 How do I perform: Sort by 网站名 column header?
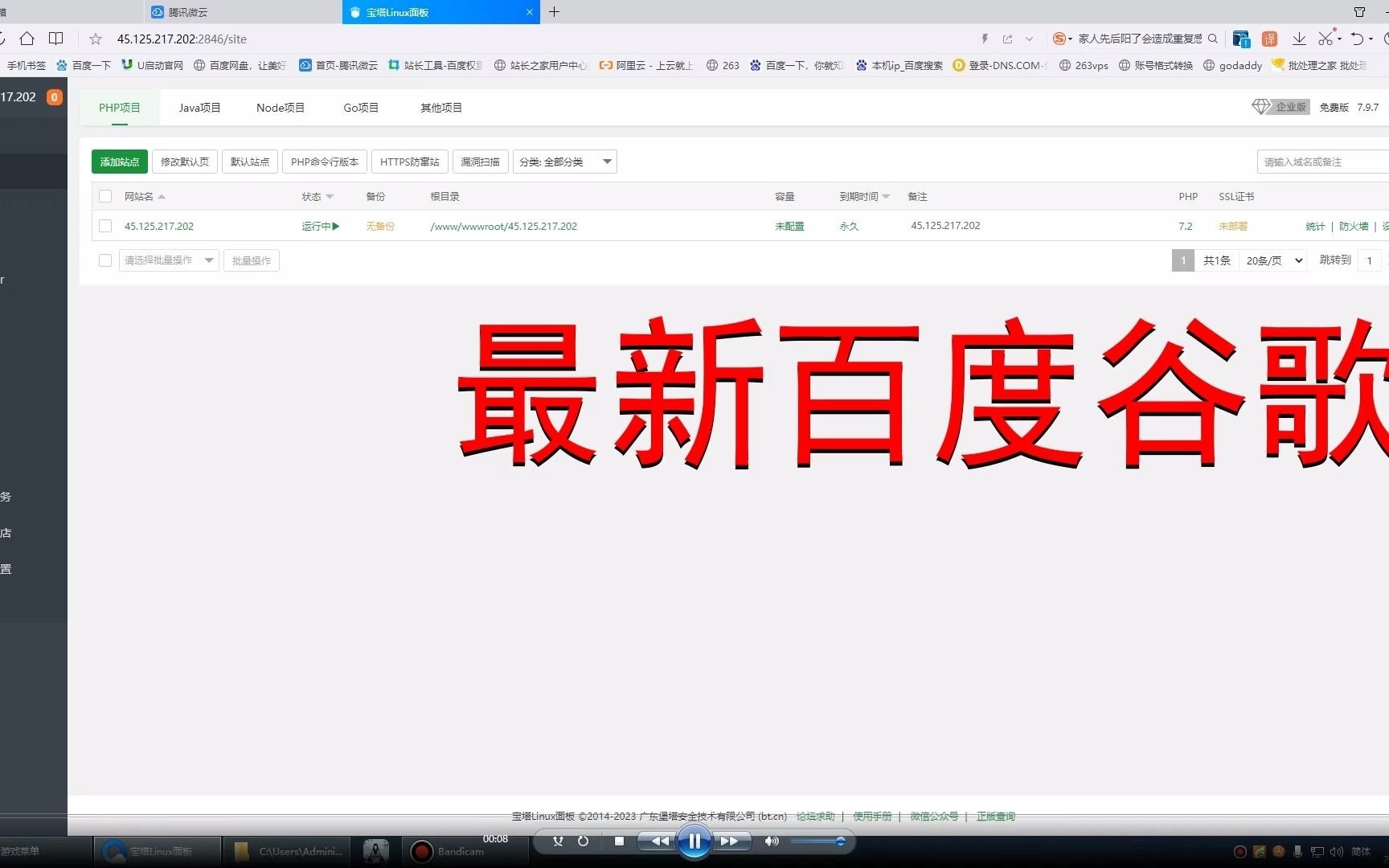pyautogui.click(x=145, y=196)
